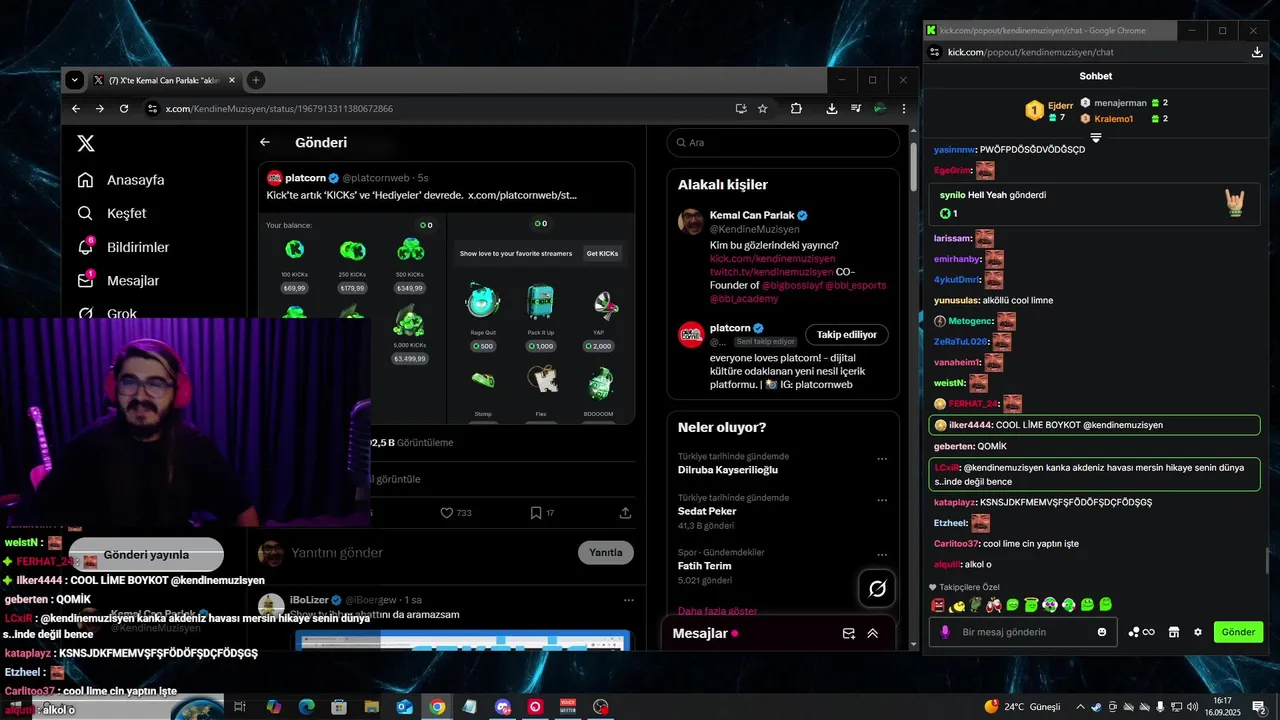The width and height of the screenshot is (1280, 720).
Task: Open Kick chat settings gear
Action: 1198,632
